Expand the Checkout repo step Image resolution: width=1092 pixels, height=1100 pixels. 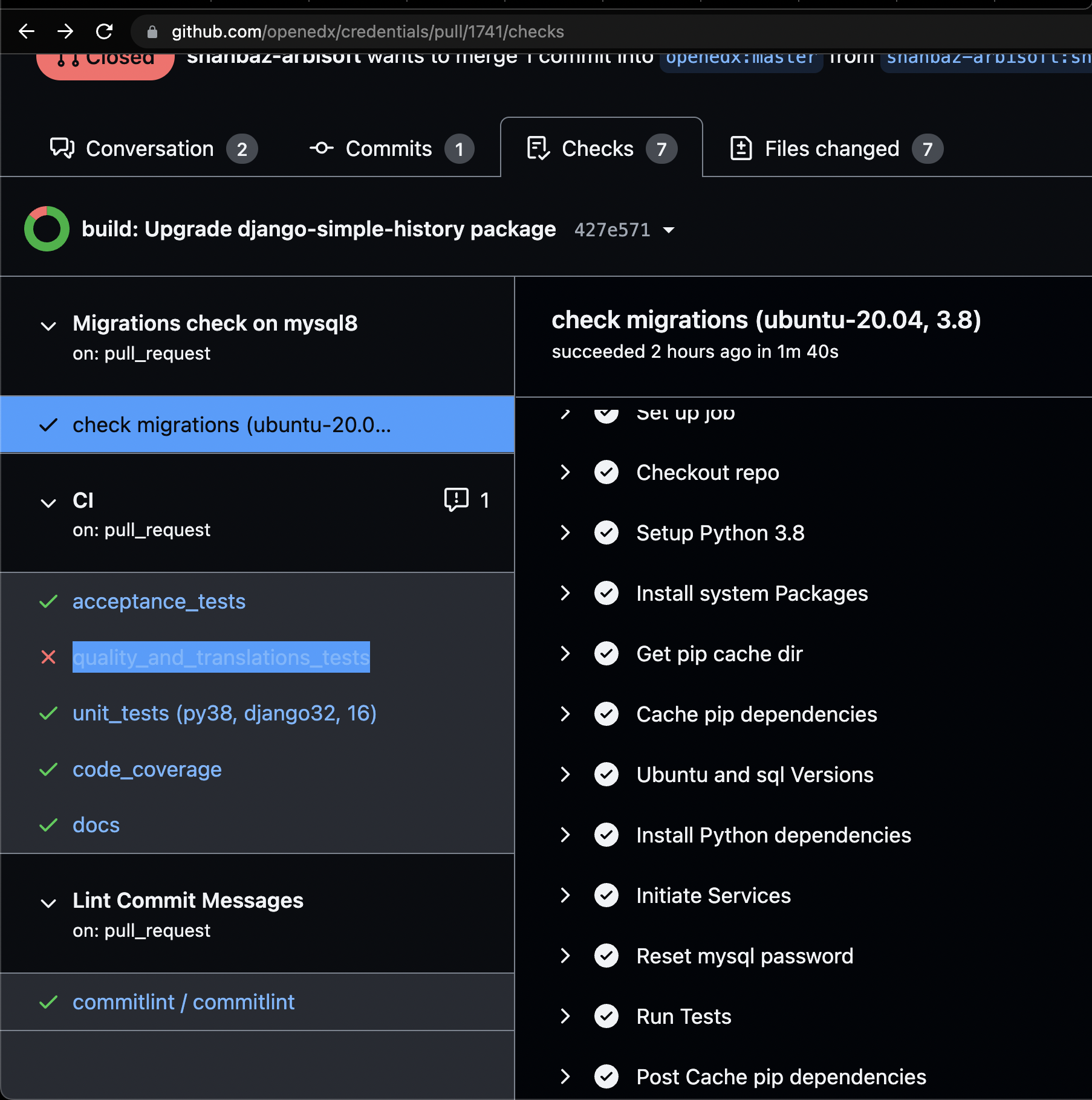[x=565, y=472]
